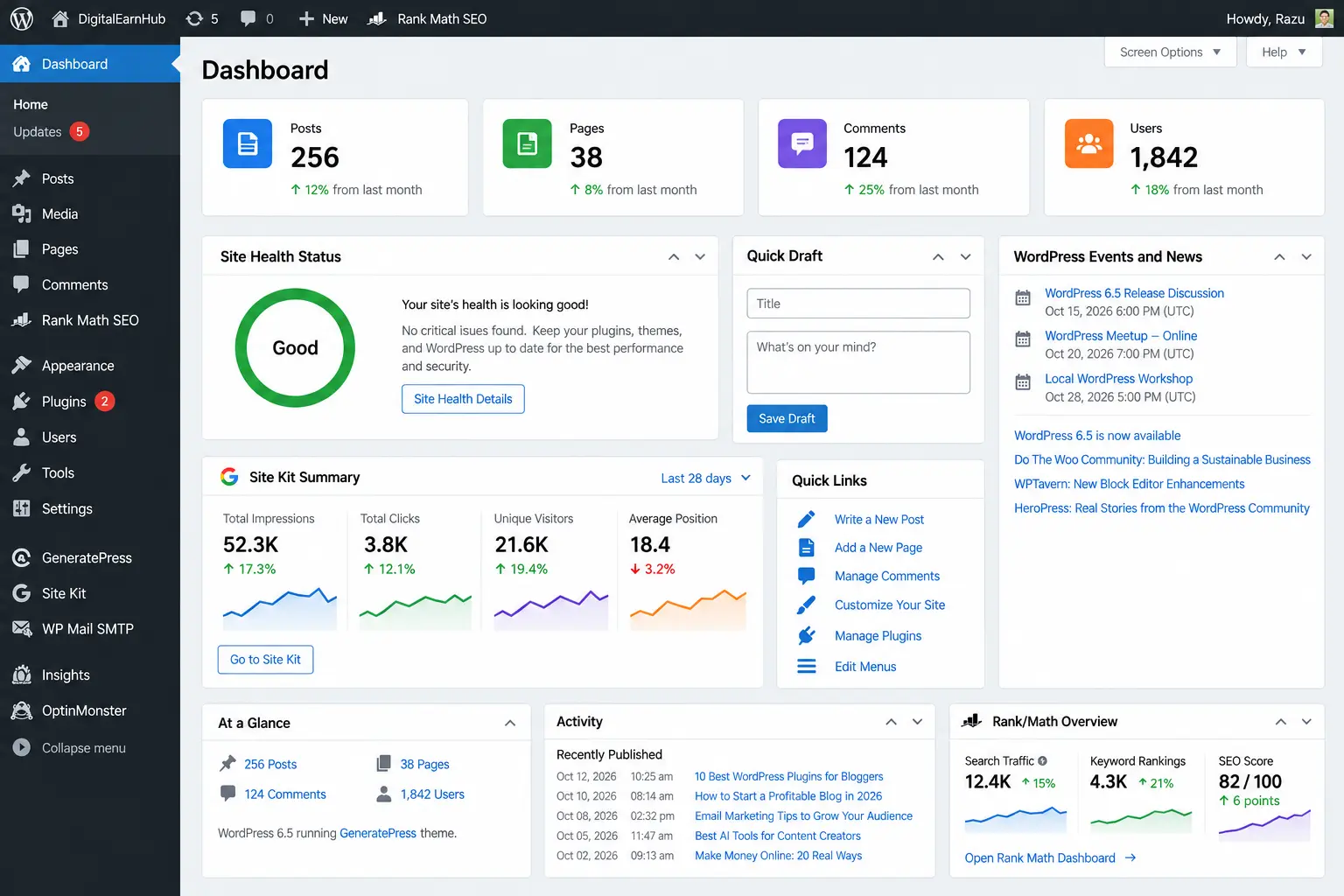This screenshot has height=896, width=1344.
Task: Move WordPress Events and News panel down
Action: click(x=1306, y=256)
